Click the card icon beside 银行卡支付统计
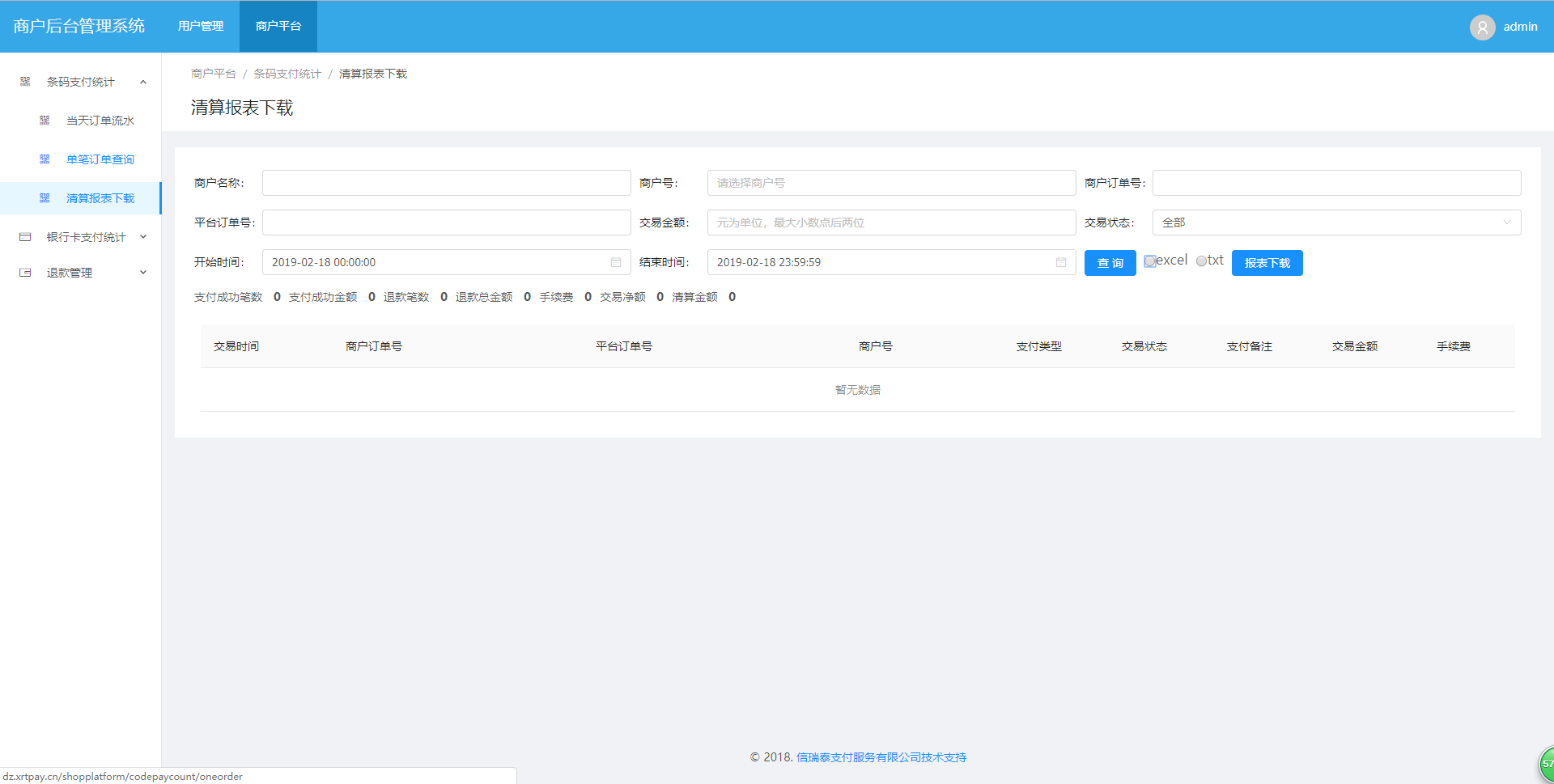The height and width of the screenshot is (784, 1554). tap(25, 237)
